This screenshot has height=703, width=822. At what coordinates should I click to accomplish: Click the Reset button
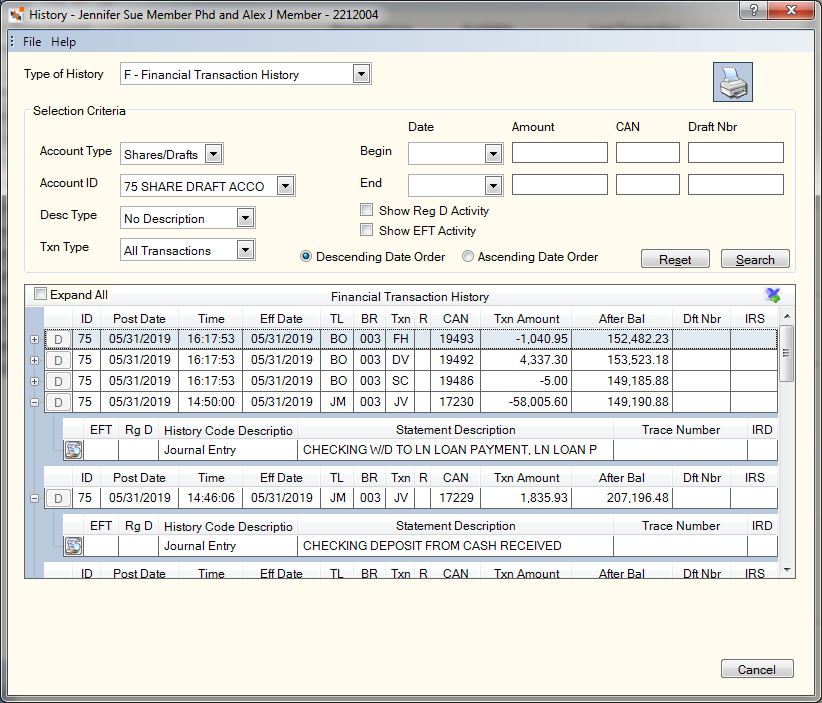(675, 259)
